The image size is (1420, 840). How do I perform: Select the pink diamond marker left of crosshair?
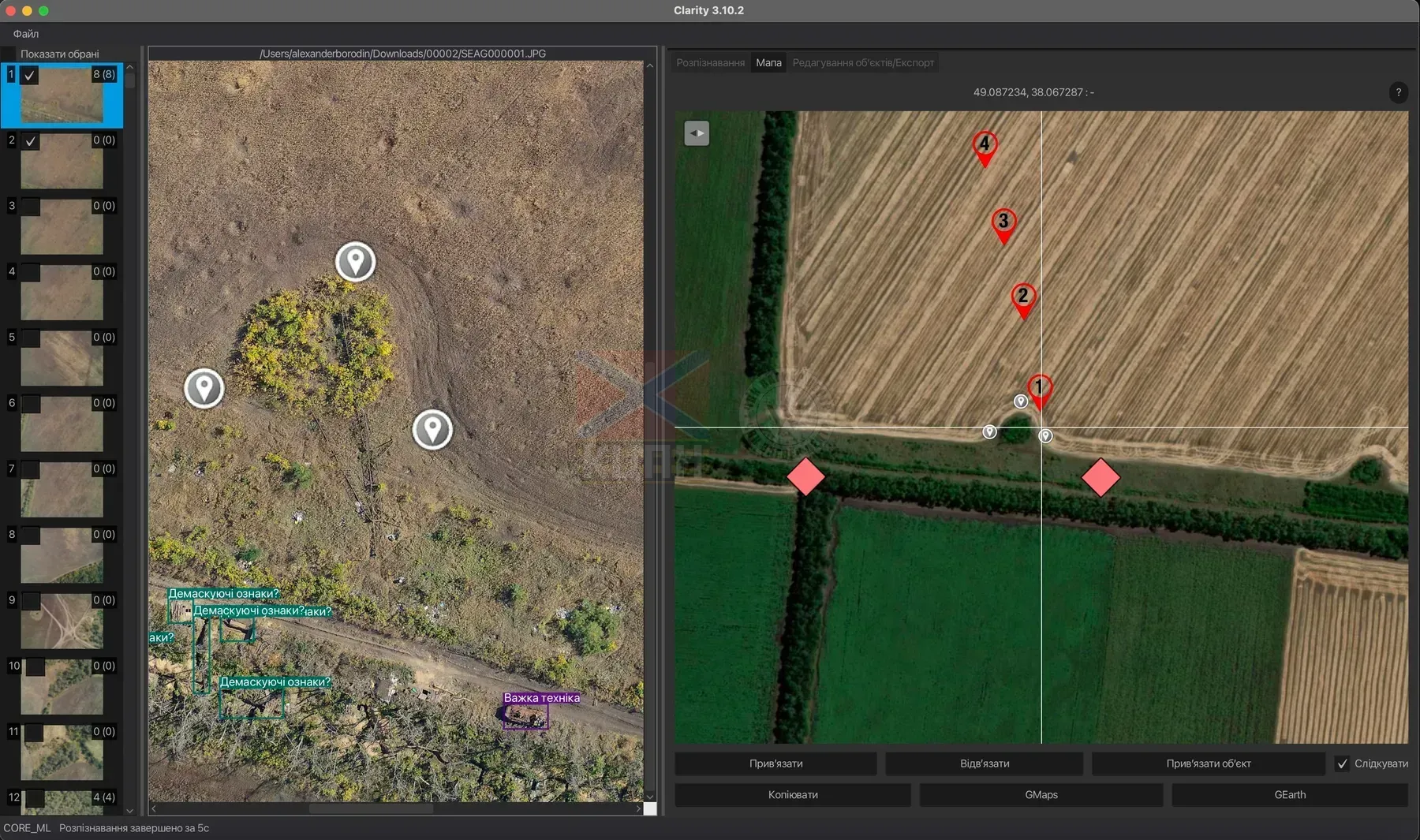(x=805, y=476)
